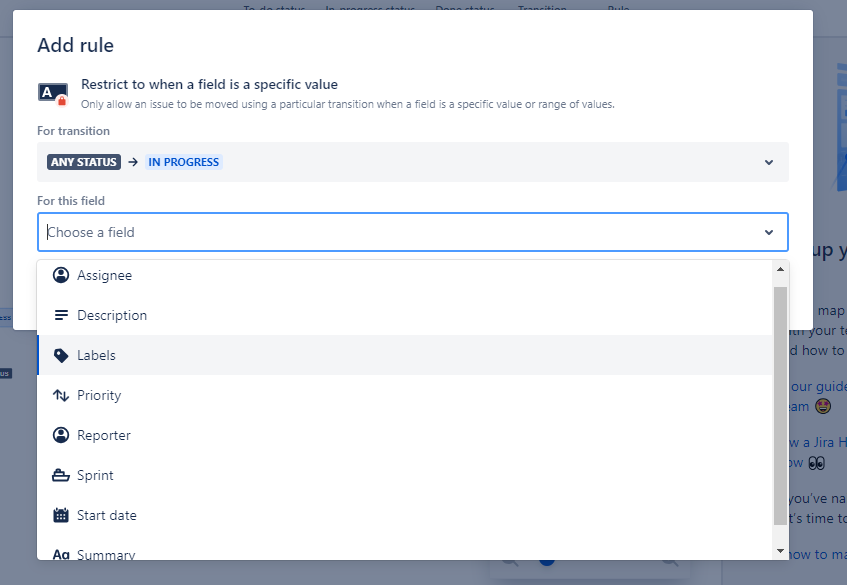Click the blue rule lock badge icon

(x=52, y=92)
